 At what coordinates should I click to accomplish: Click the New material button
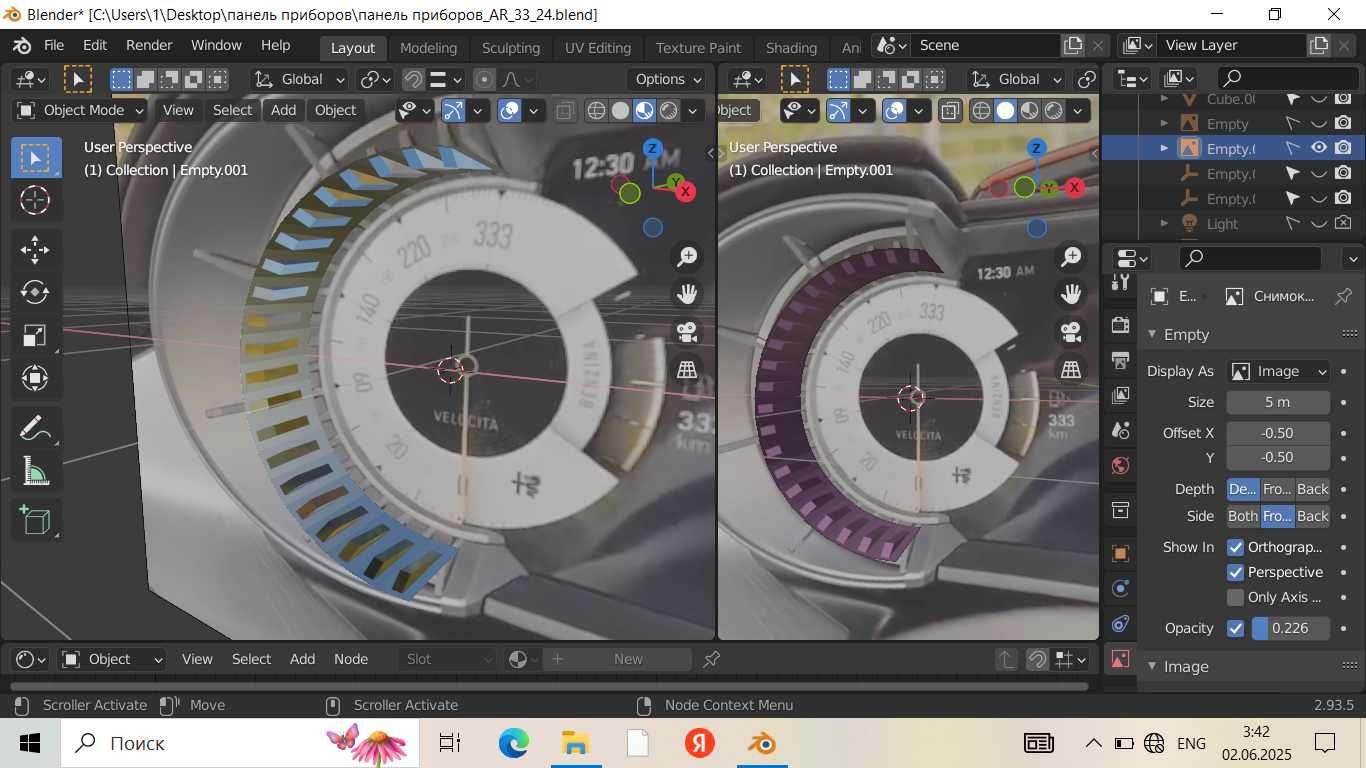click(x=627, y=659)
